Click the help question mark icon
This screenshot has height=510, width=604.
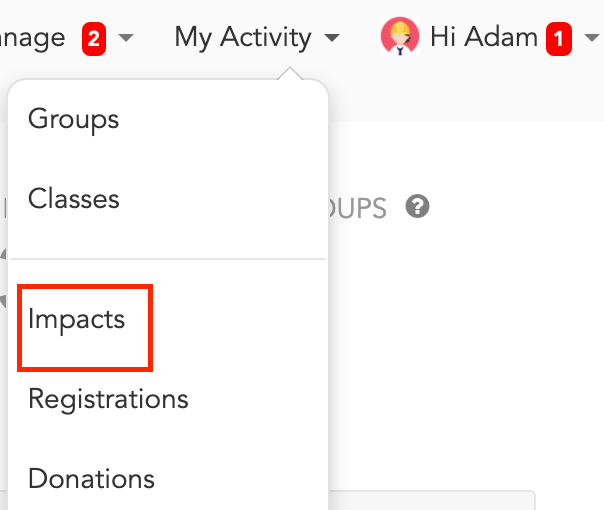[418, 206]
